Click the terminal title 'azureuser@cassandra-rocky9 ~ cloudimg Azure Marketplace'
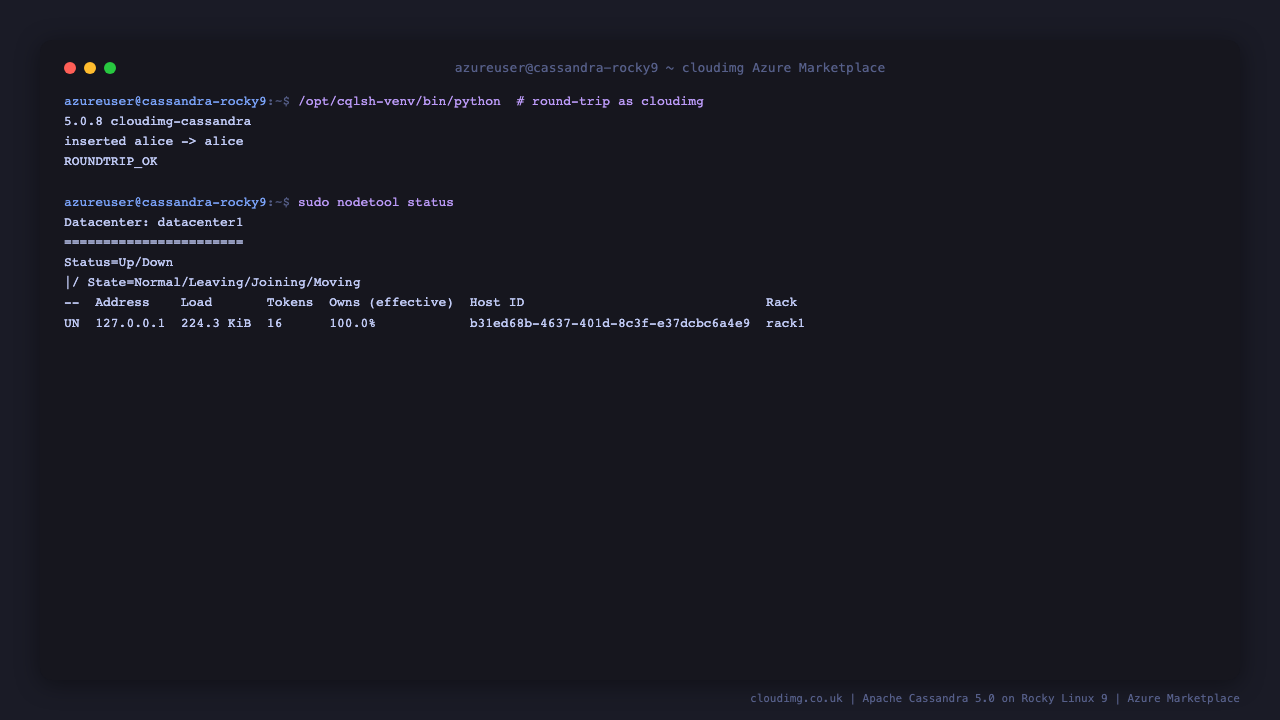Image resolution: width=1280 pixels, height=720 pixels. click(x=670, y=68)
